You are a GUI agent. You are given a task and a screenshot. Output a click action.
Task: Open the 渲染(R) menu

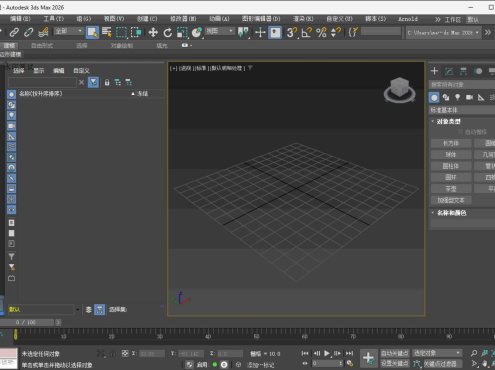(303, 19)
